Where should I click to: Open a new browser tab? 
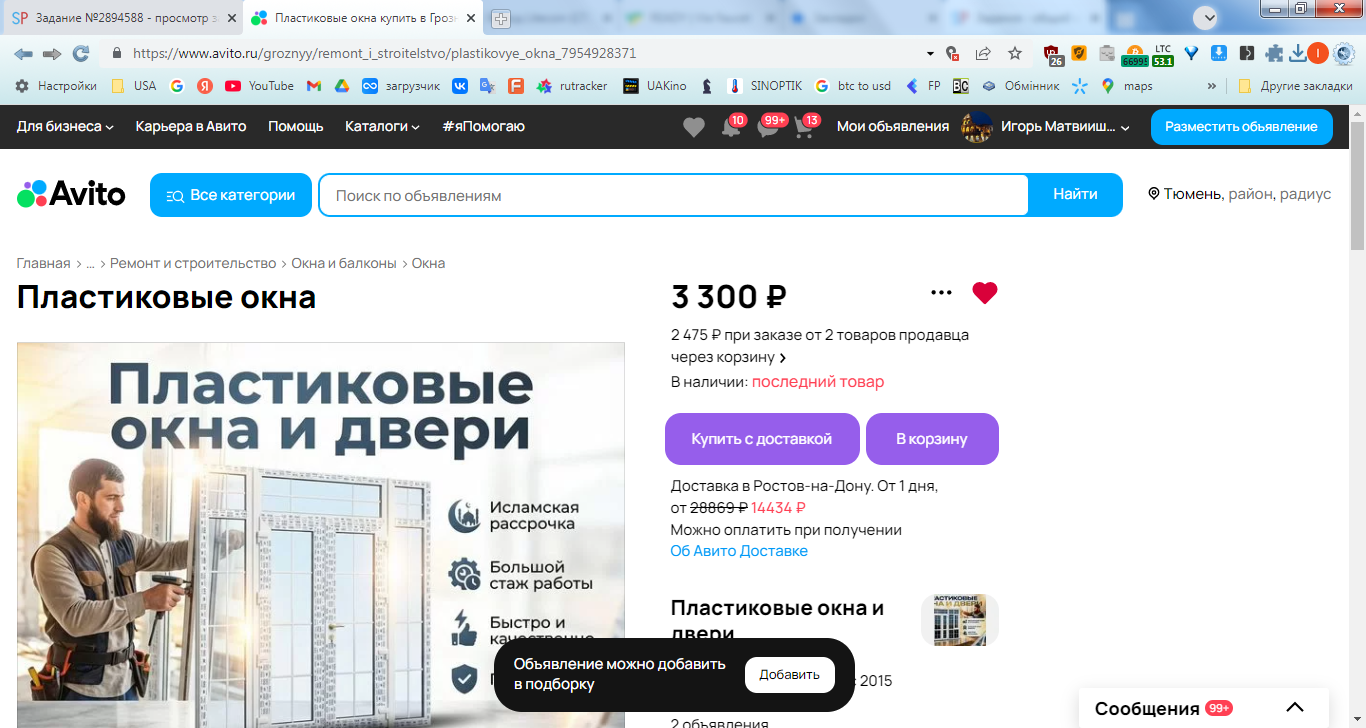pos(501,18)
